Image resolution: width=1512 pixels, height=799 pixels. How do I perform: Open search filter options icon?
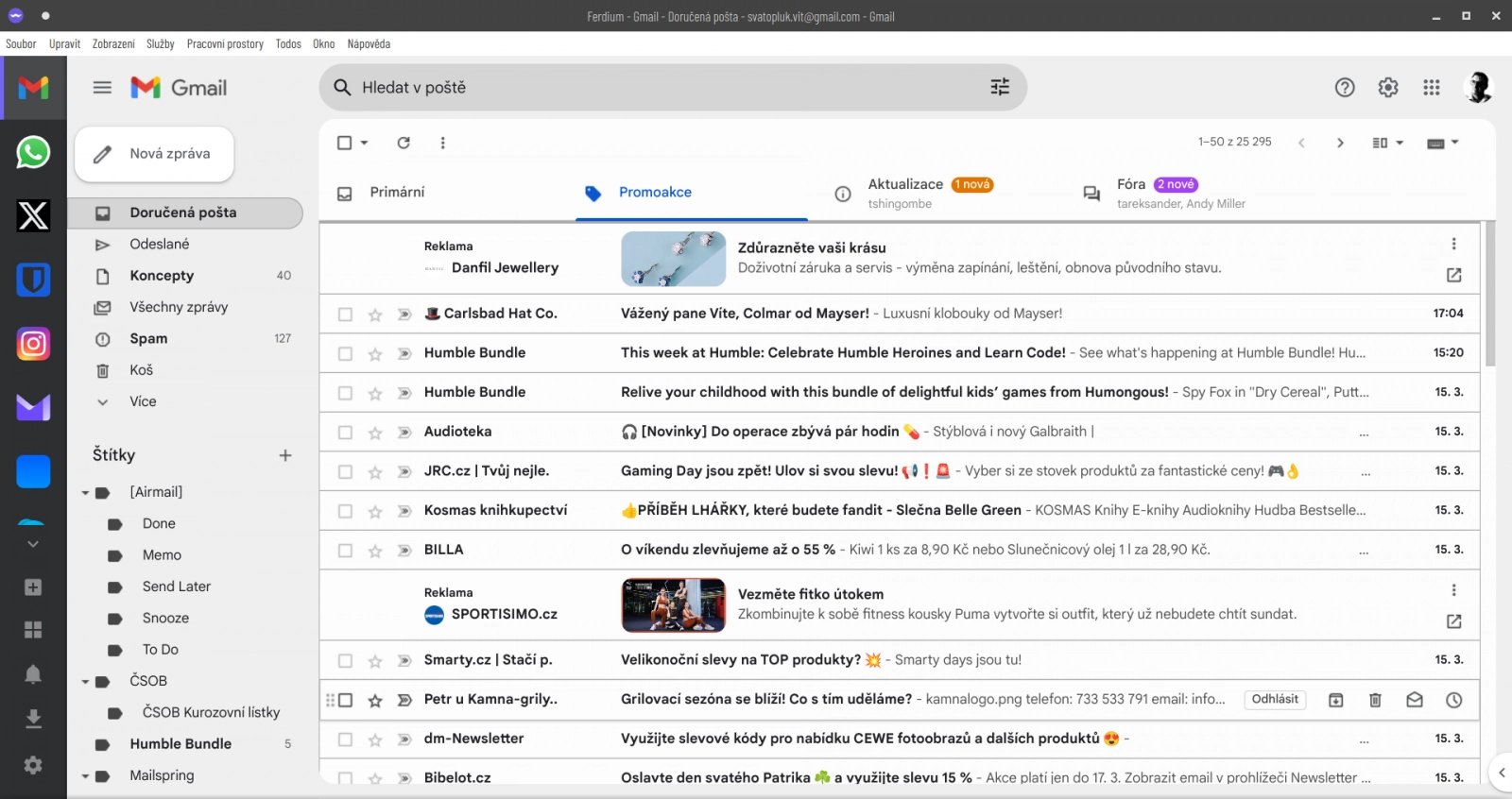pos(1000,87)
